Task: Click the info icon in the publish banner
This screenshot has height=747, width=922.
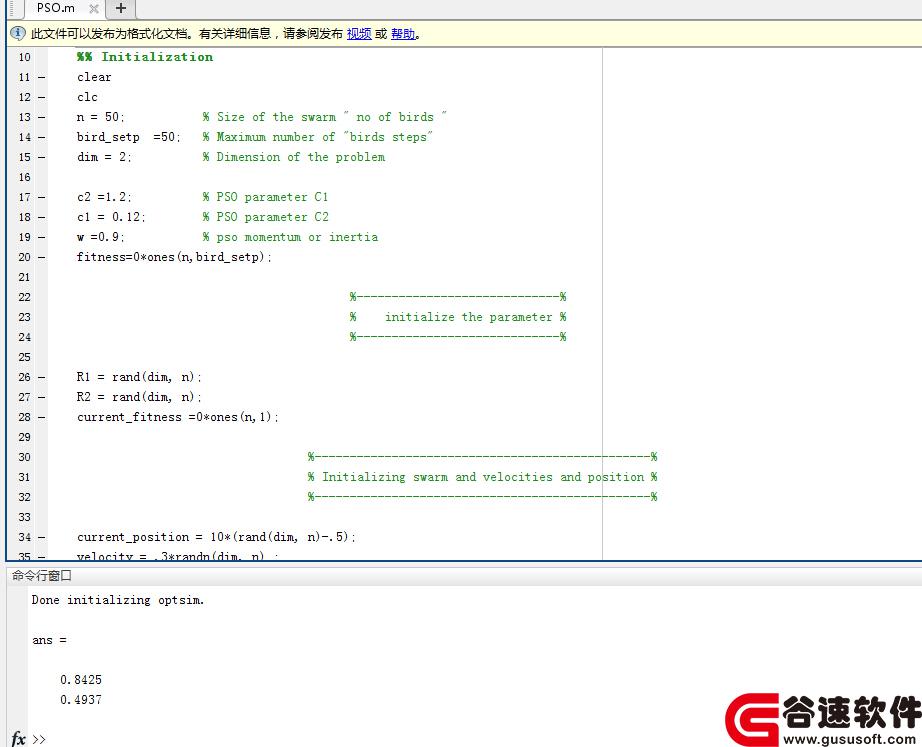Action: (18, 33)
